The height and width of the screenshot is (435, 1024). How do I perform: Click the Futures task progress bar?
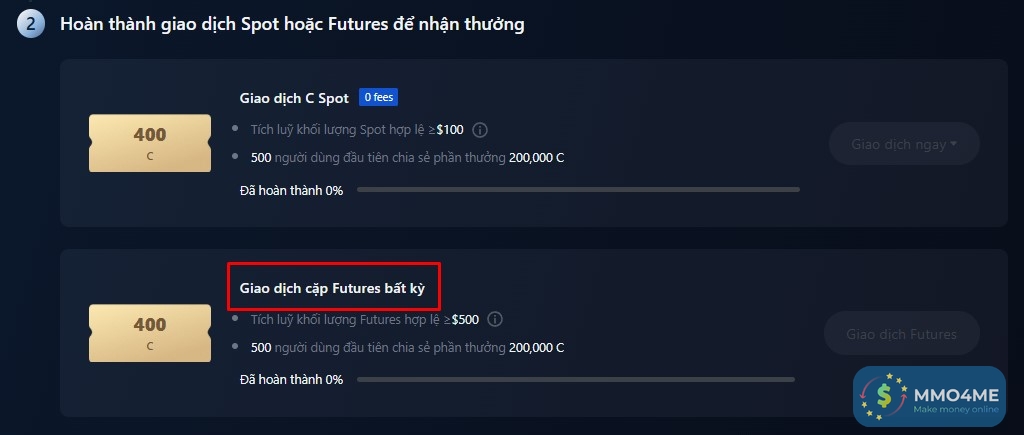click(x=575, y=379)
